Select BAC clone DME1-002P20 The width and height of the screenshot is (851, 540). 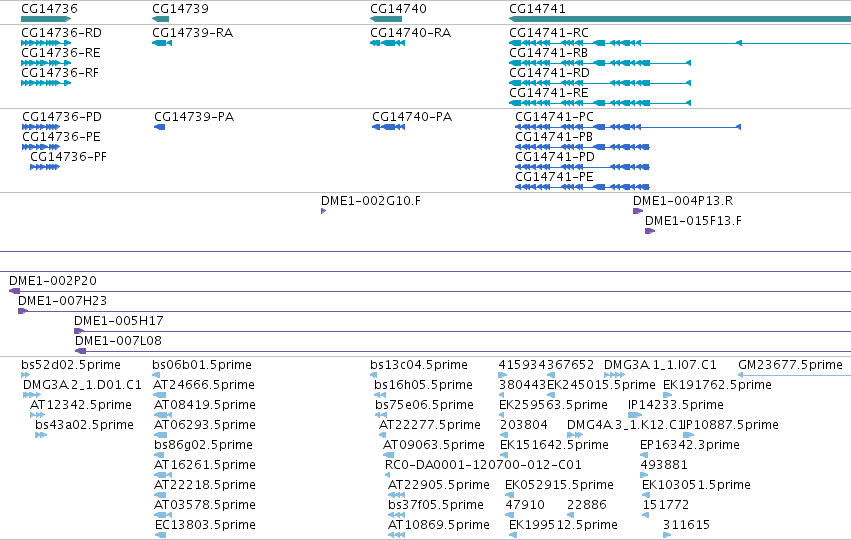pyautogui.click(x=53, y=281)
